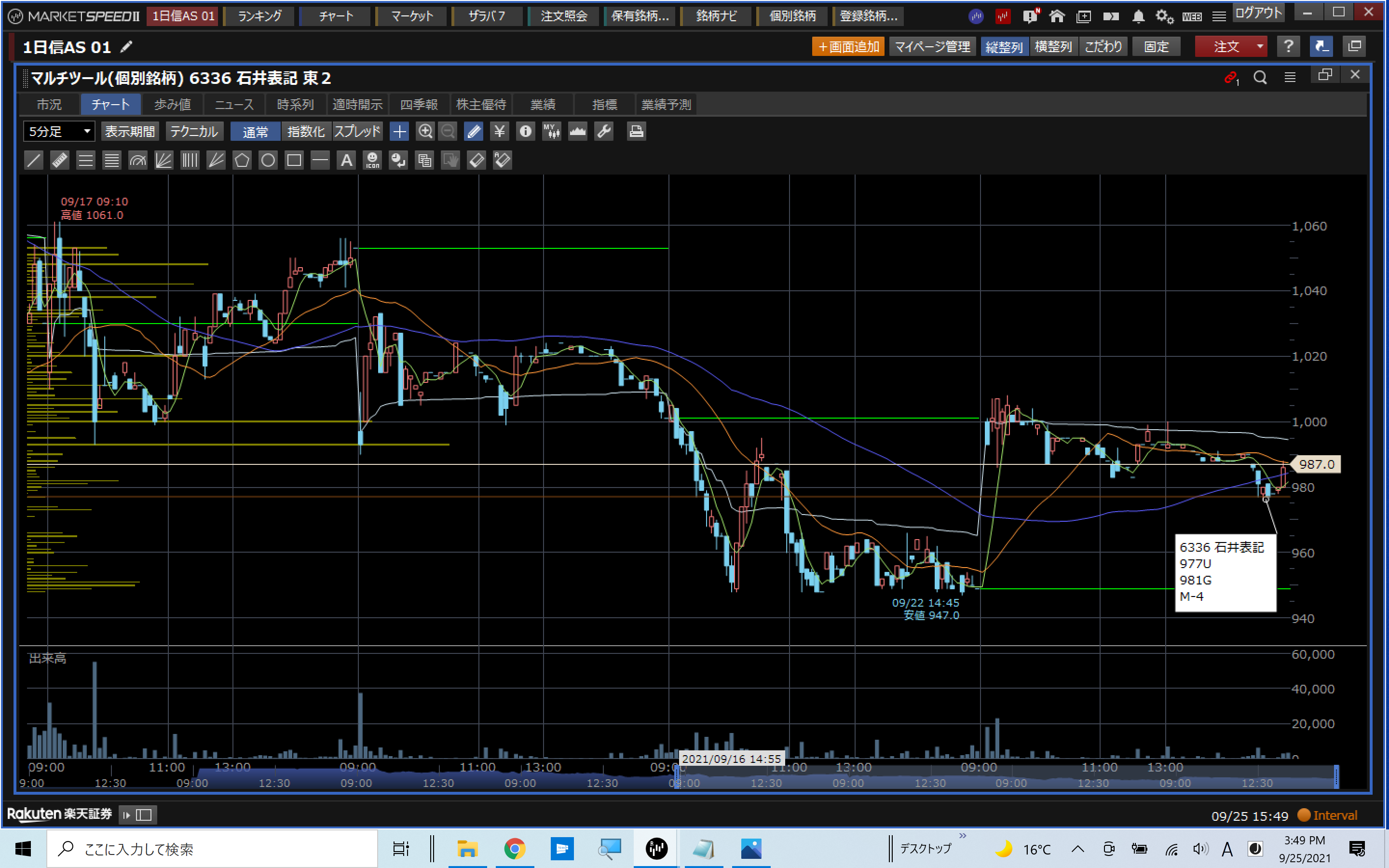
Task: Select the trend line drawing tool
Action: [x=34, y=160]
